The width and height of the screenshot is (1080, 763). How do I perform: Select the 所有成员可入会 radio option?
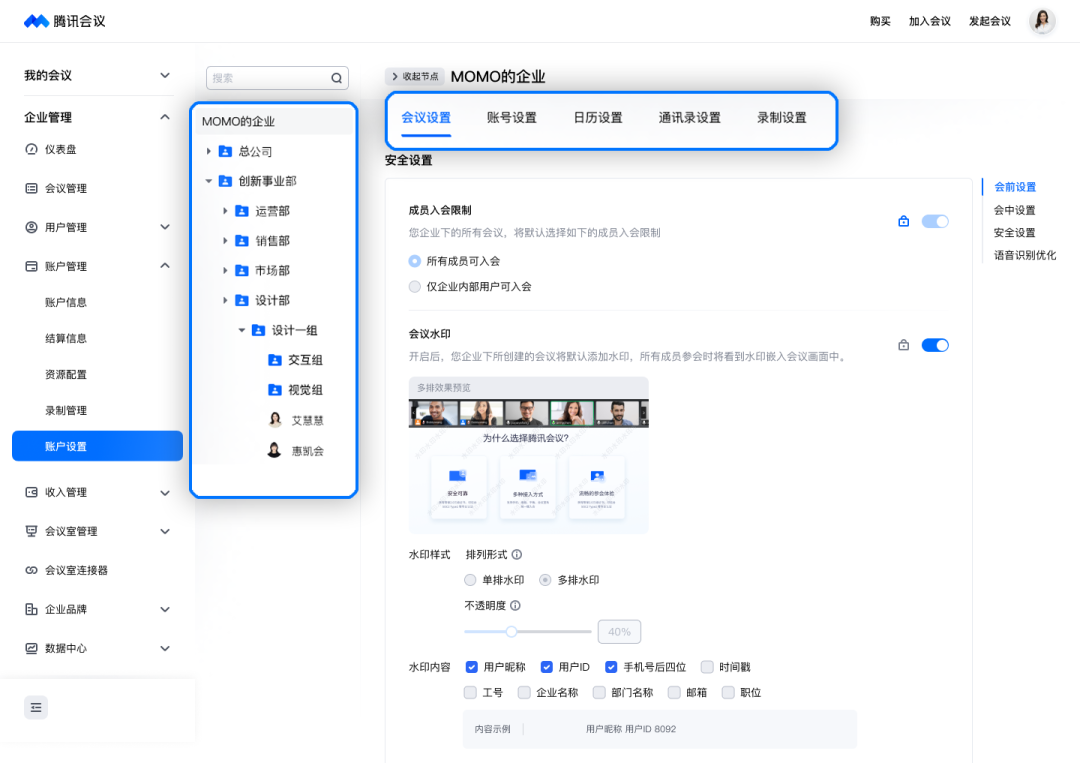click(x=415, y=261)
